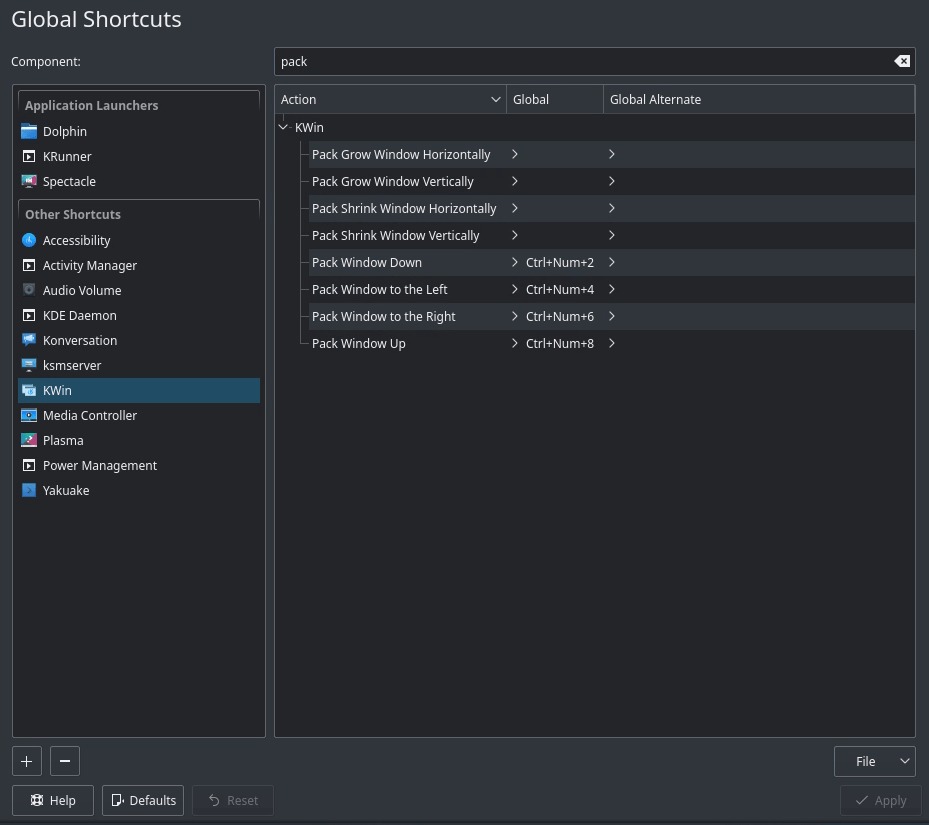Select the Yakuake icon in the sidebar

29,490
